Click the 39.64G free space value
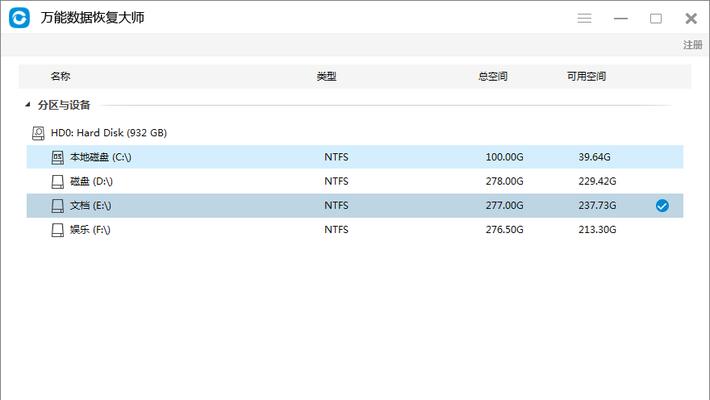The image size is (710, 400). 594,157
